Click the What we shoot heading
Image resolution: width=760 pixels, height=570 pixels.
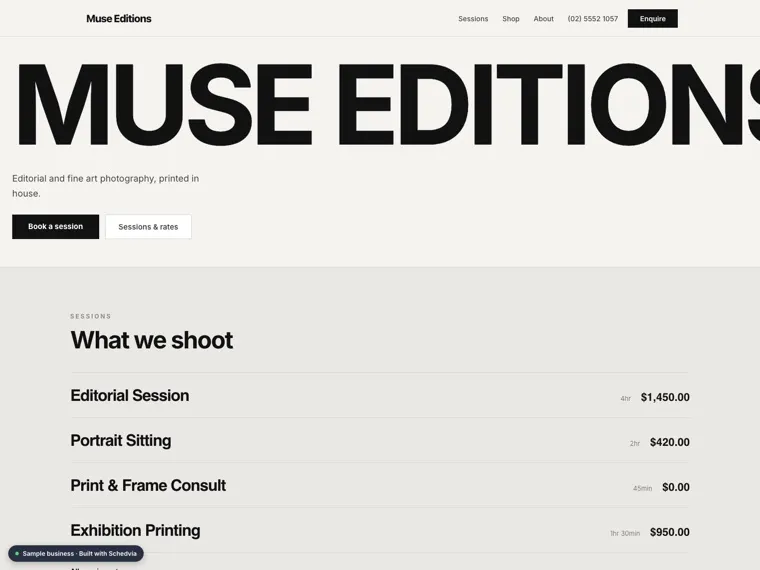(x=152, y=340)
